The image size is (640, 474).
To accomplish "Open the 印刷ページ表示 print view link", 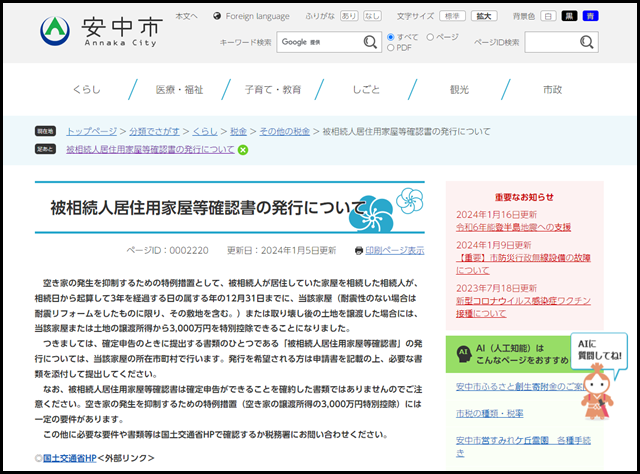I will coord(395,250).
